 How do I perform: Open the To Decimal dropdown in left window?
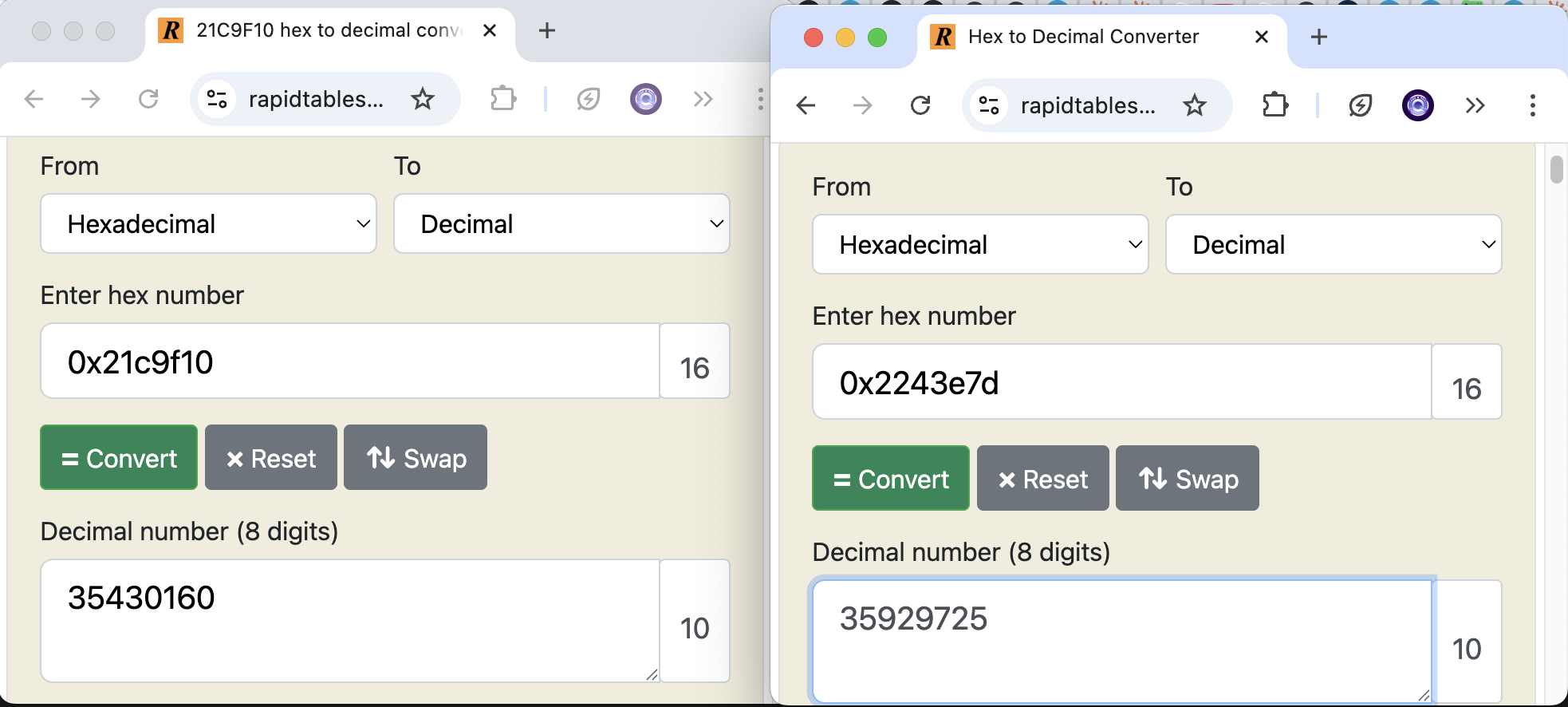click(x=561, y=224)
